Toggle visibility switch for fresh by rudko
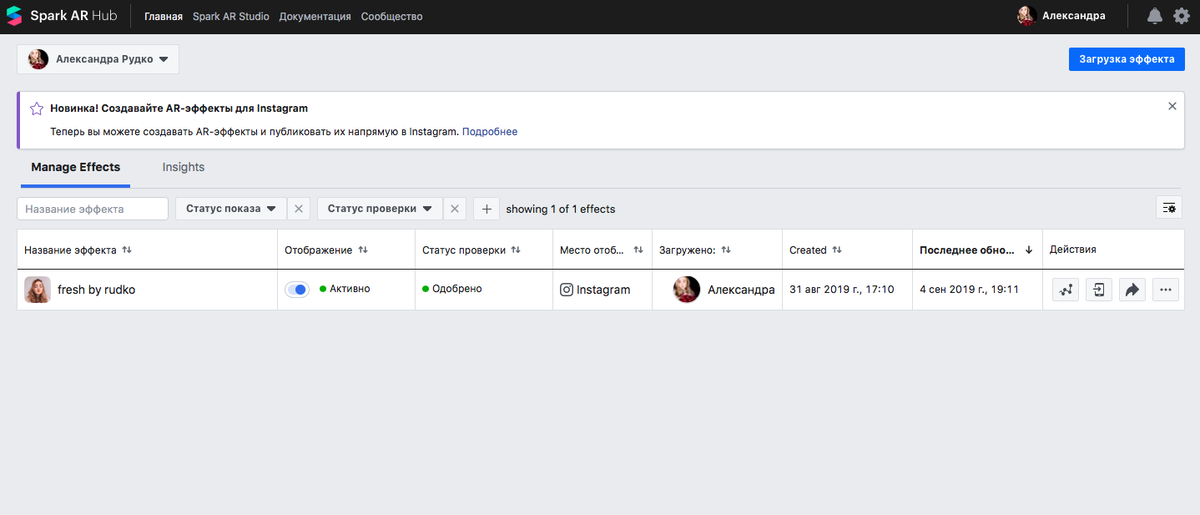The width and height of the screenshot is (1200, 515). [297, 289]
